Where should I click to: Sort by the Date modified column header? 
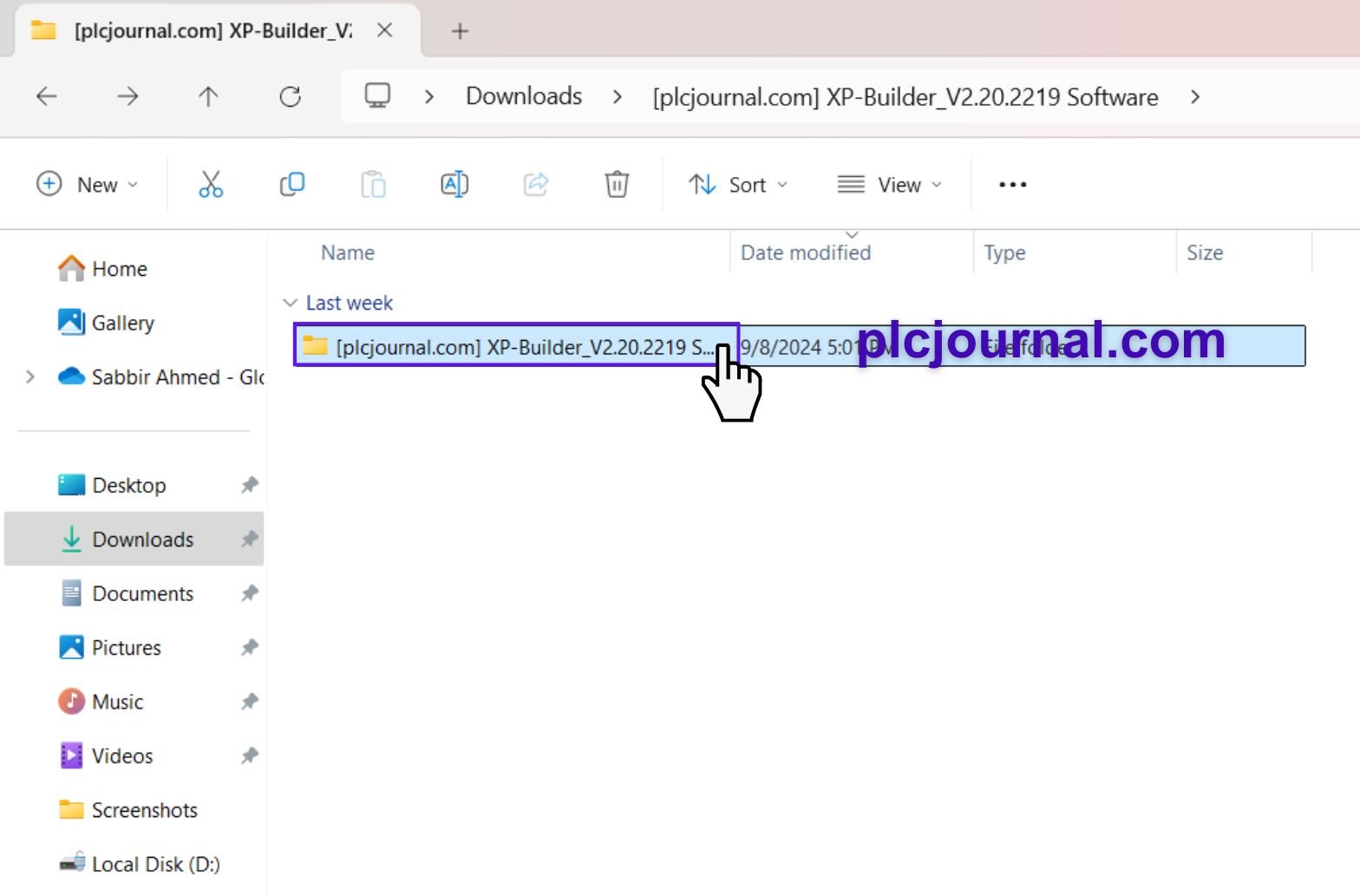pyautogui.click(x=805, y=253)
